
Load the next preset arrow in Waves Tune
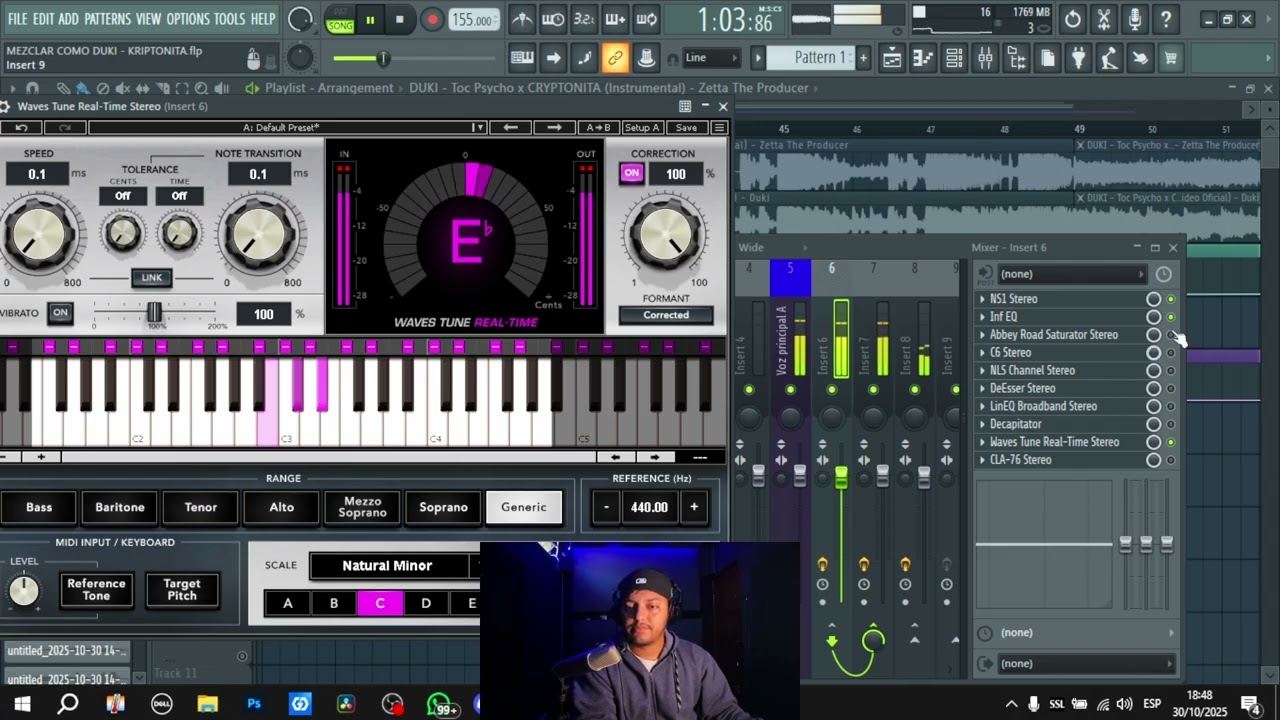click(554, 127)
